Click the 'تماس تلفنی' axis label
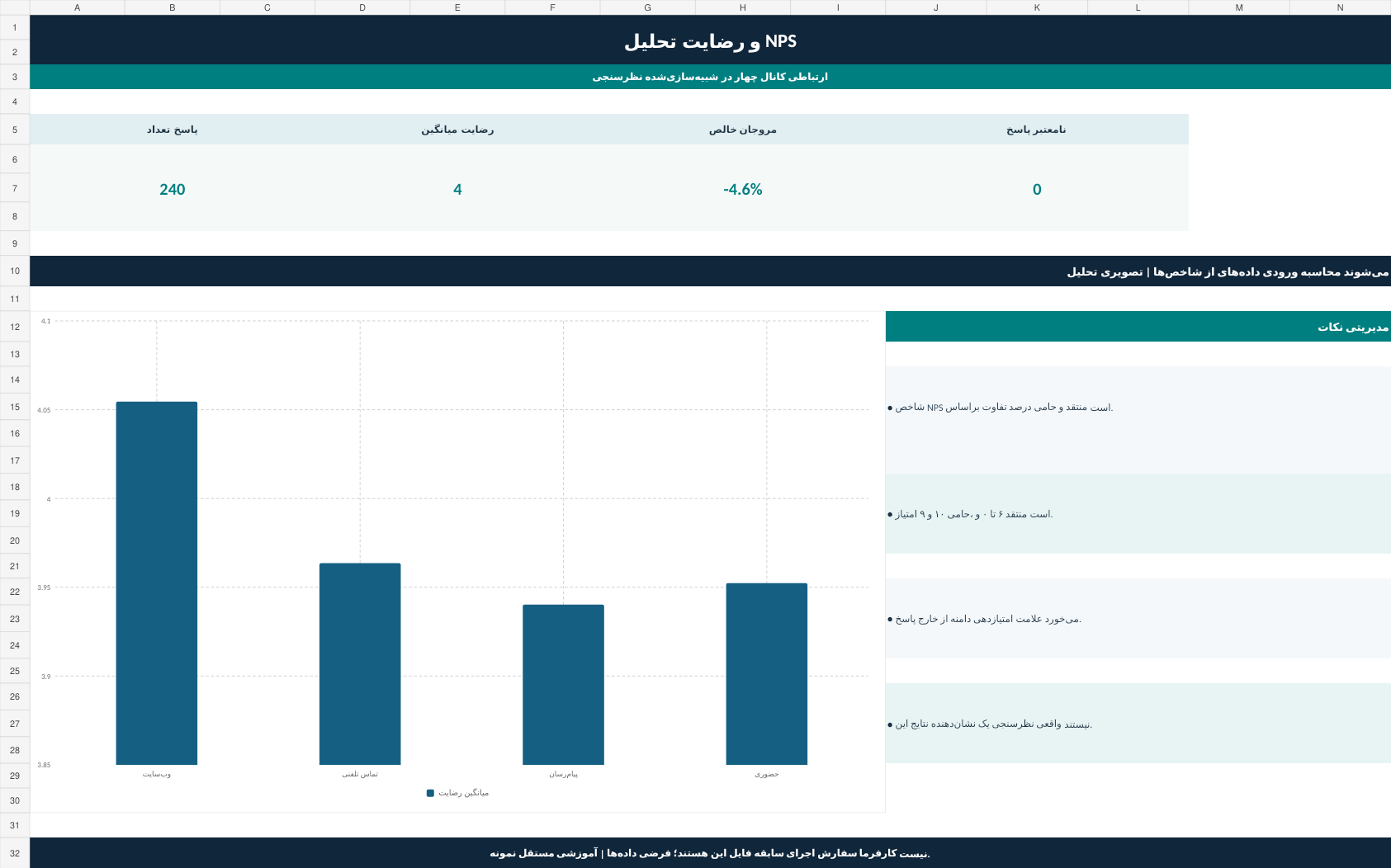This screenshot has width=1391, height=868. (x=360, y=774)
